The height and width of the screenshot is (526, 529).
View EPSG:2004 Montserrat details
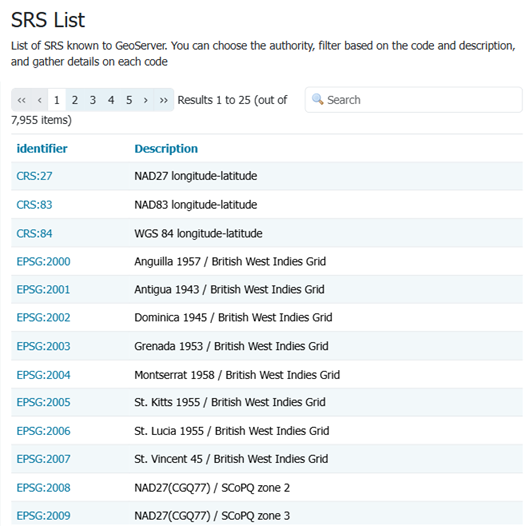click(44, 375)
